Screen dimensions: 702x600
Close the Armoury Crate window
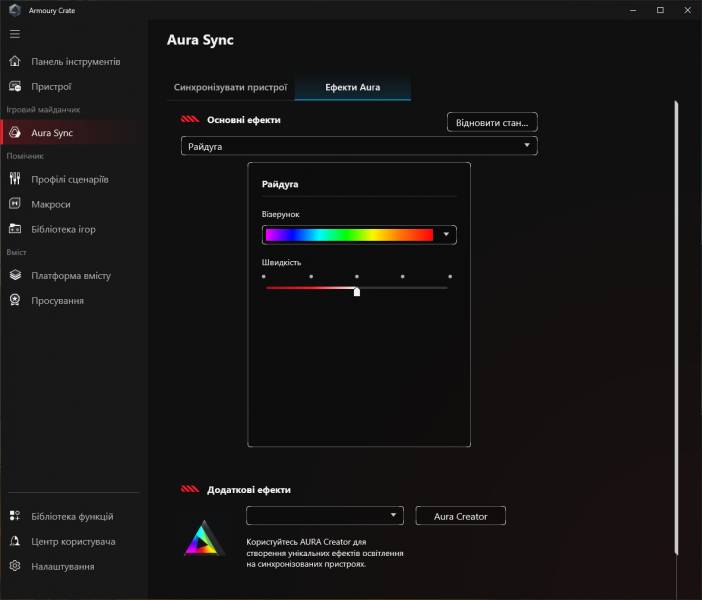pos(688,10)
